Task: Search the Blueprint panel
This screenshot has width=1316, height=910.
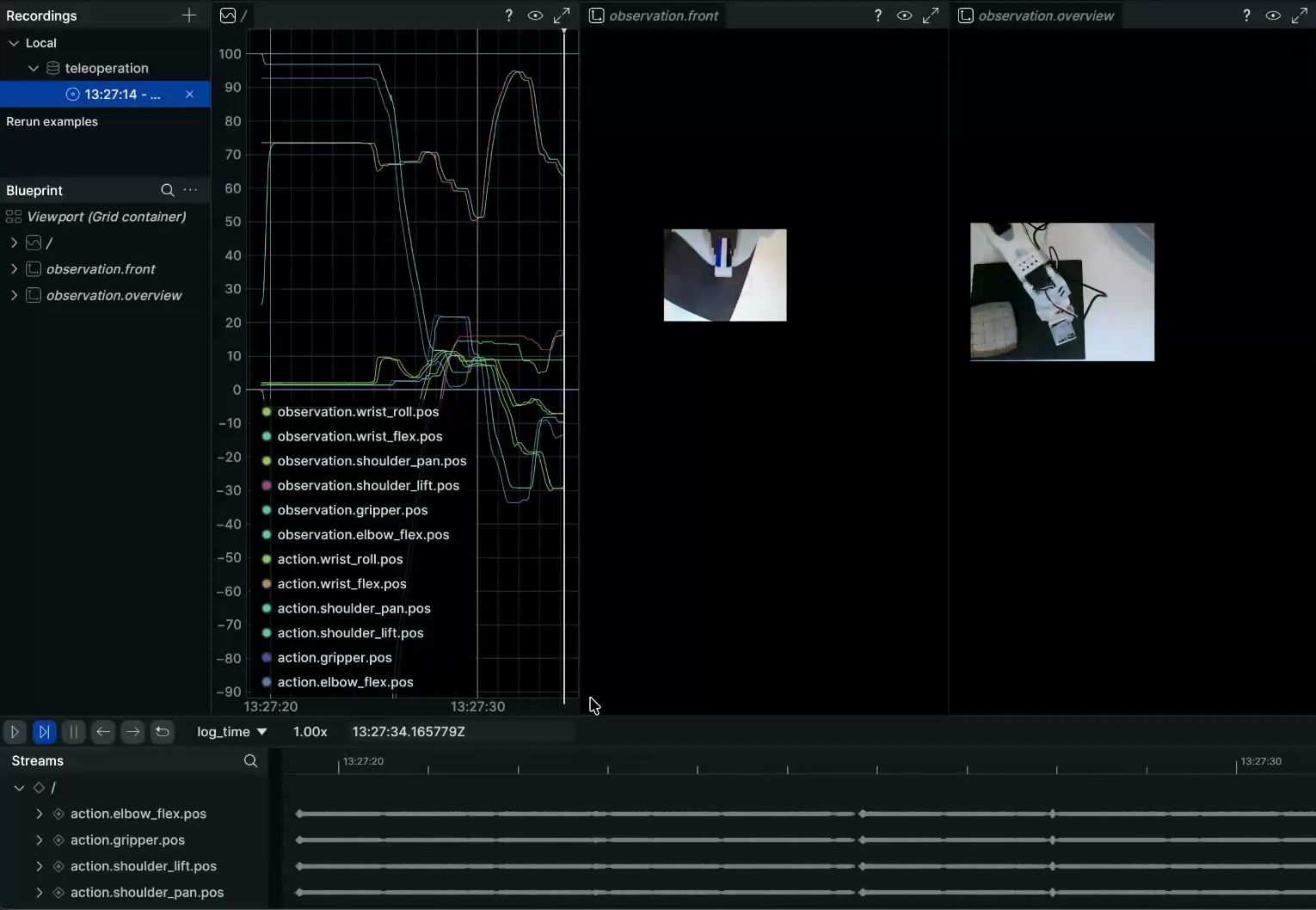Action: pyautogui.click(x=168, y=190)
